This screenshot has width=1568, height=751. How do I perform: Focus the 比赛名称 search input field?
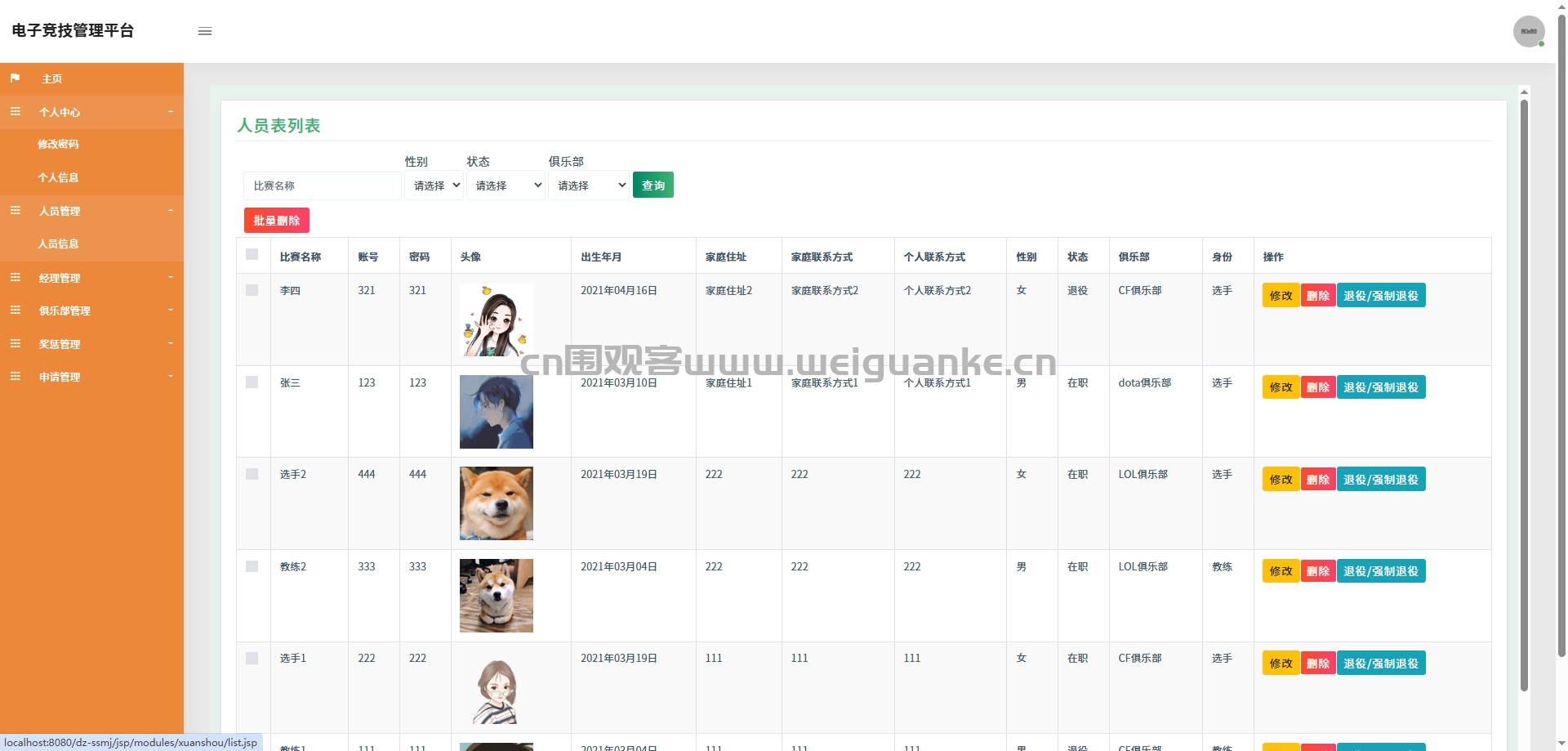click(x=323, y=186)
